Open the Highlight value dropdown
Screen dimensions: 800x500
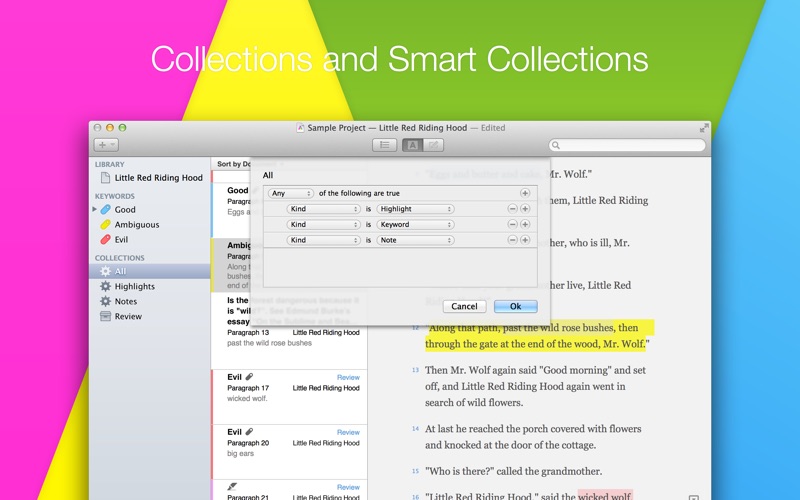coord(415,209)
